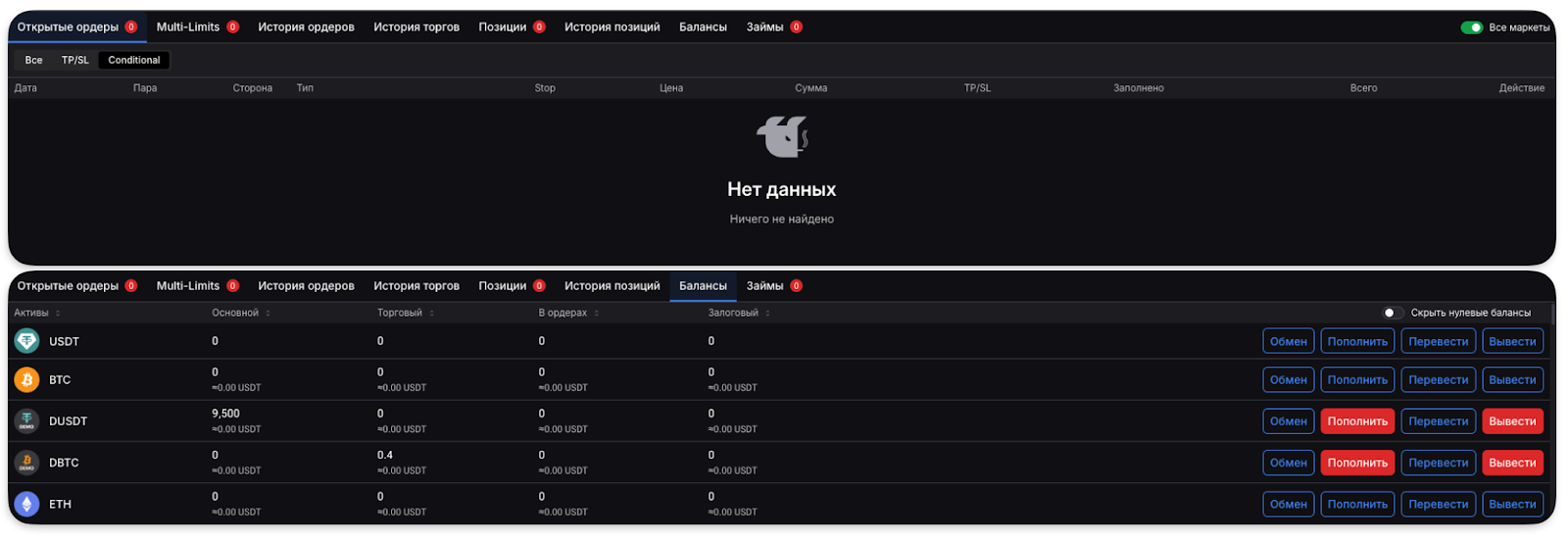
Task: Sort balances by 'В ордерах' column
Action: [x=567, y=313]
